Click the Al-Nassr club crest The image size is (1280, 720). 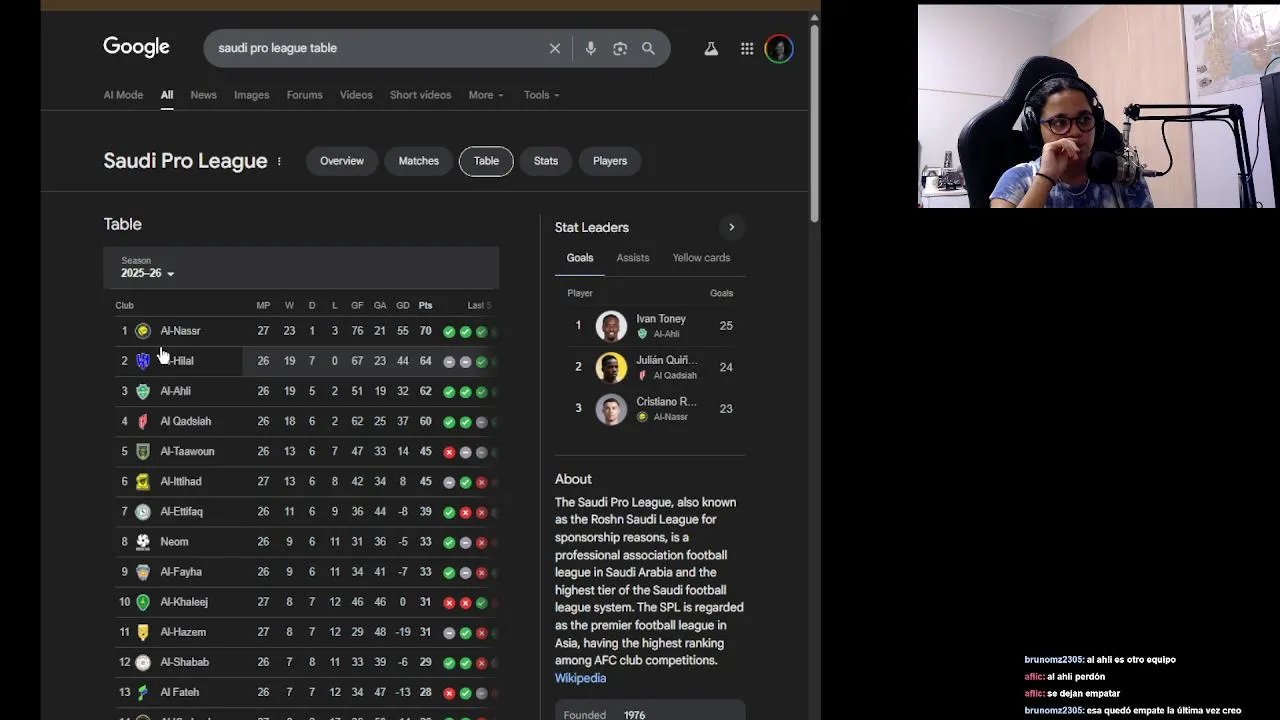click(143, 331)
